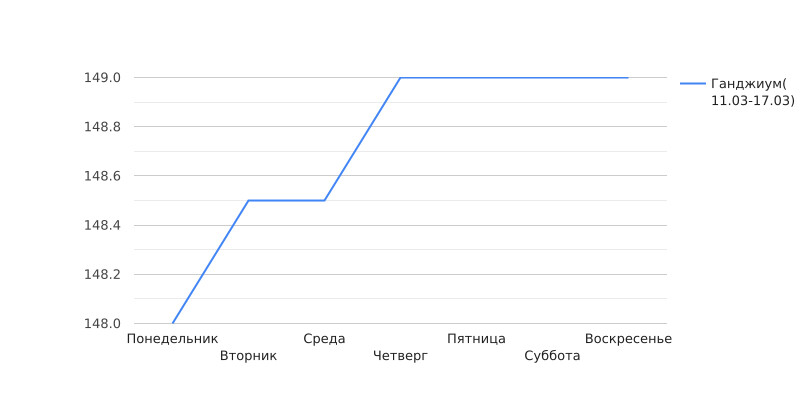Image resolution: width=800 pixels, height=400 pixels.
Task: Click the Понедельник axis label
Action: click(x=172, y=339)
